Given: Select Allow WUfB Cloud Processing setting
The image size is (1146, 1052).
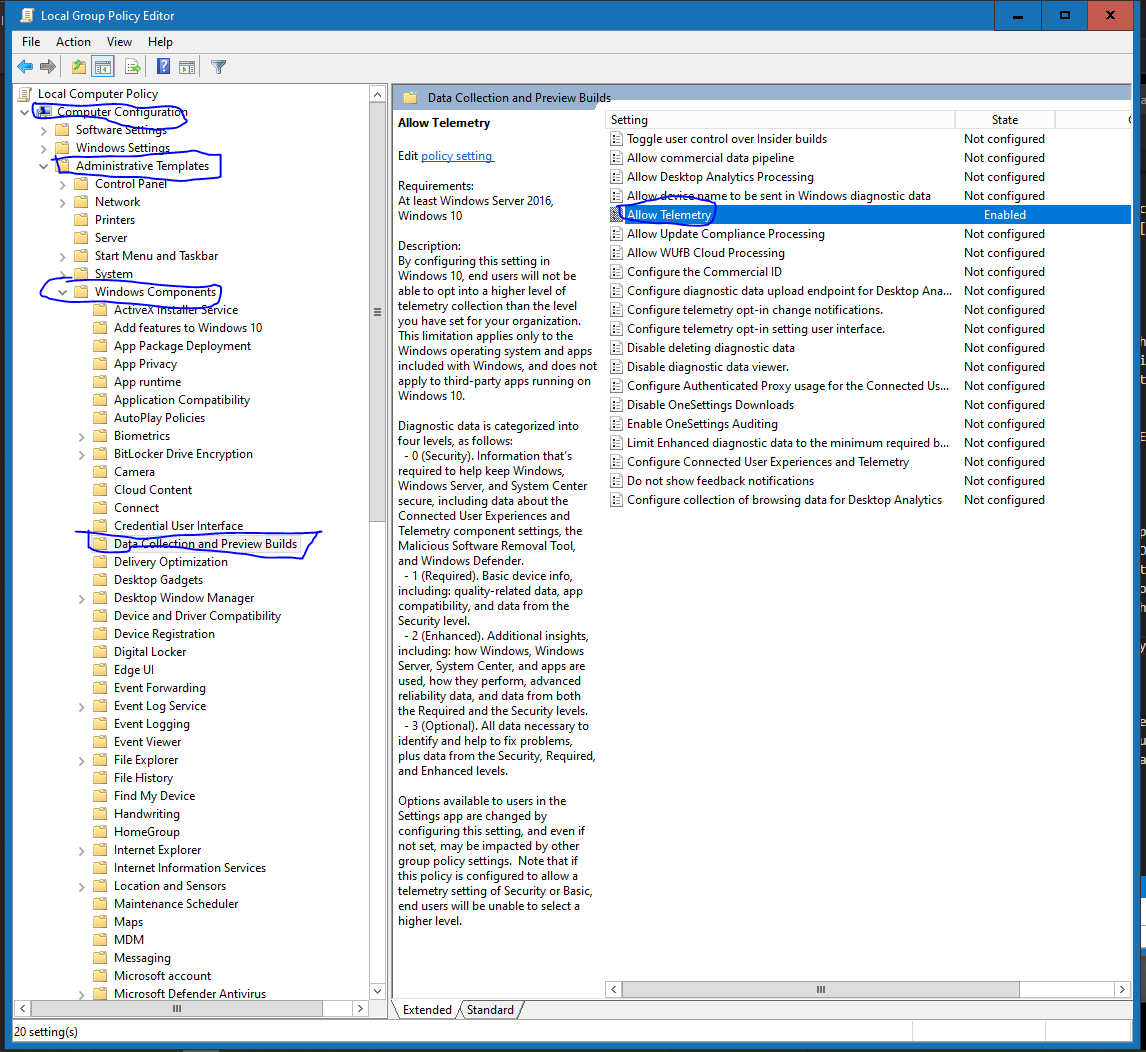Looking at the screenshot, I should [x=705, y=253].
